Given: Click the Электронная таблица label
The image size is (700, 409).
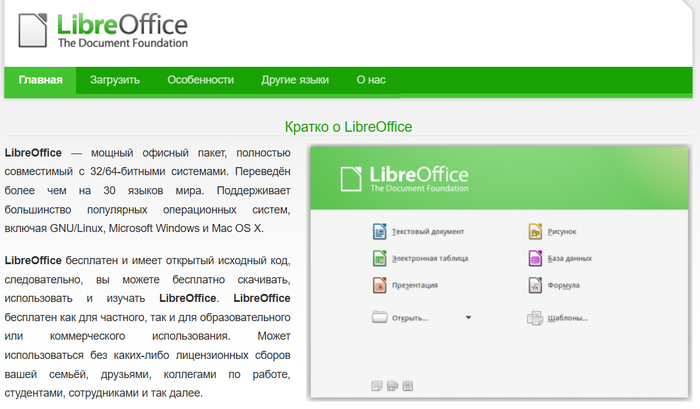Looking at the screenshot, I should (x=430, y=259).
